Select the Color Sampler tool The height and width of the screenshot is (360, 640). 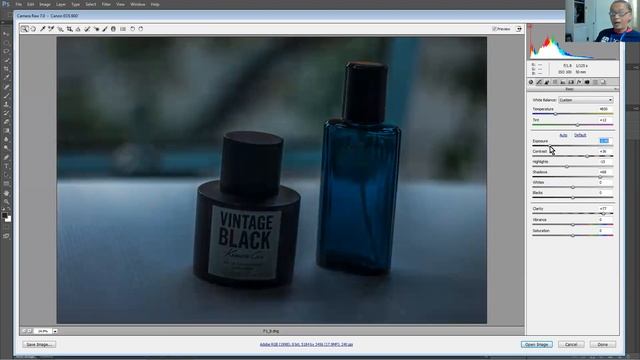(51, 29)
